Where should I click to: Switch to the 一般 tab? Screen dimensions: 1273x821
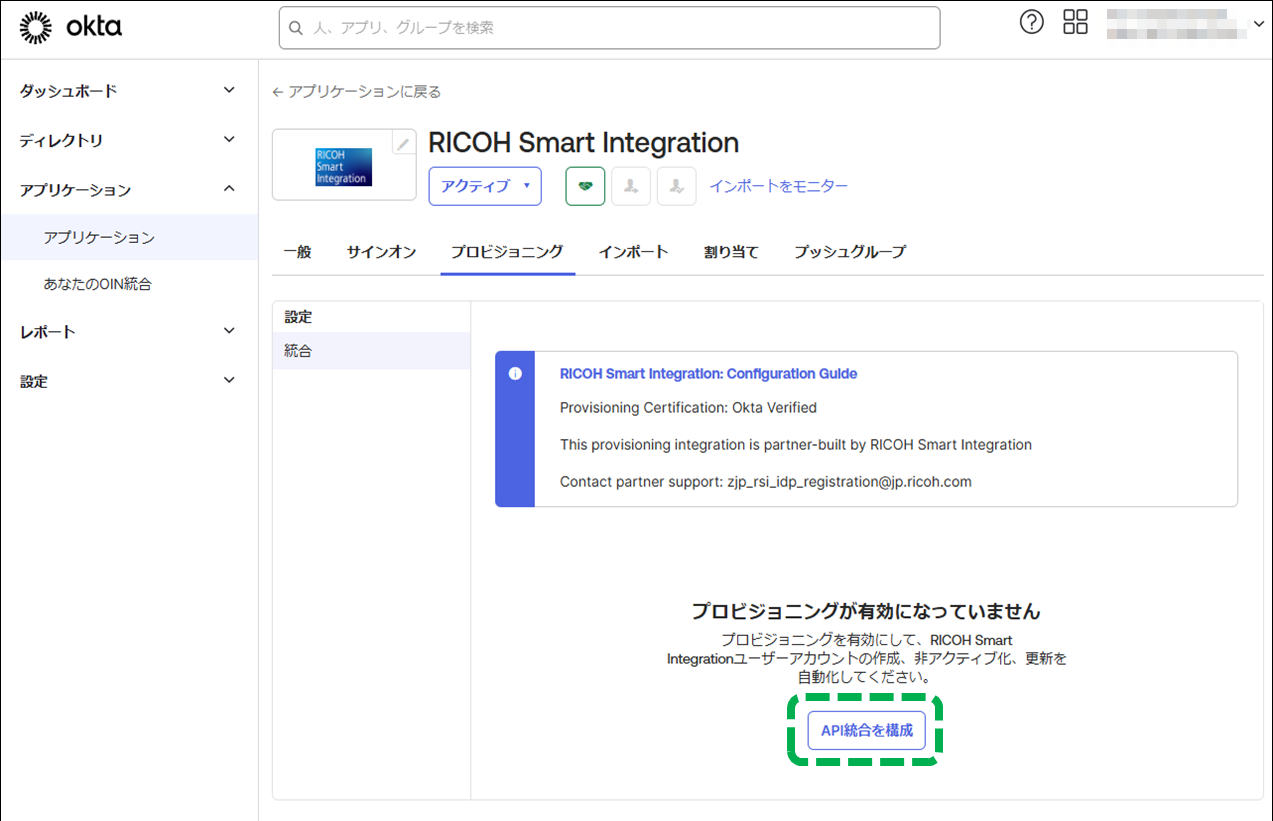pyautogui.click(x=297, y=252)
